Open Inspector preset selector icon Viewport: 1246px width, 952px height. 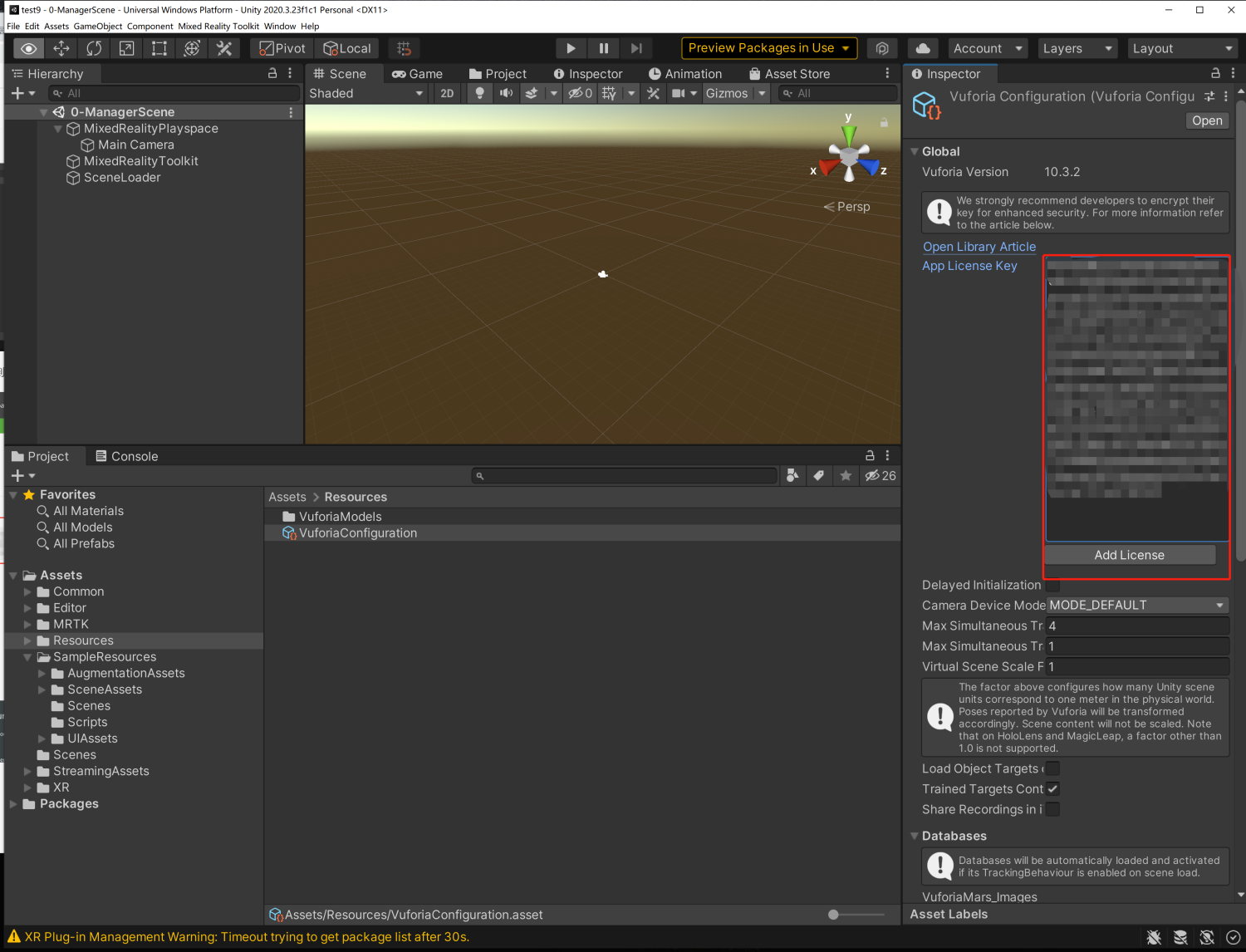[1209, 96]
